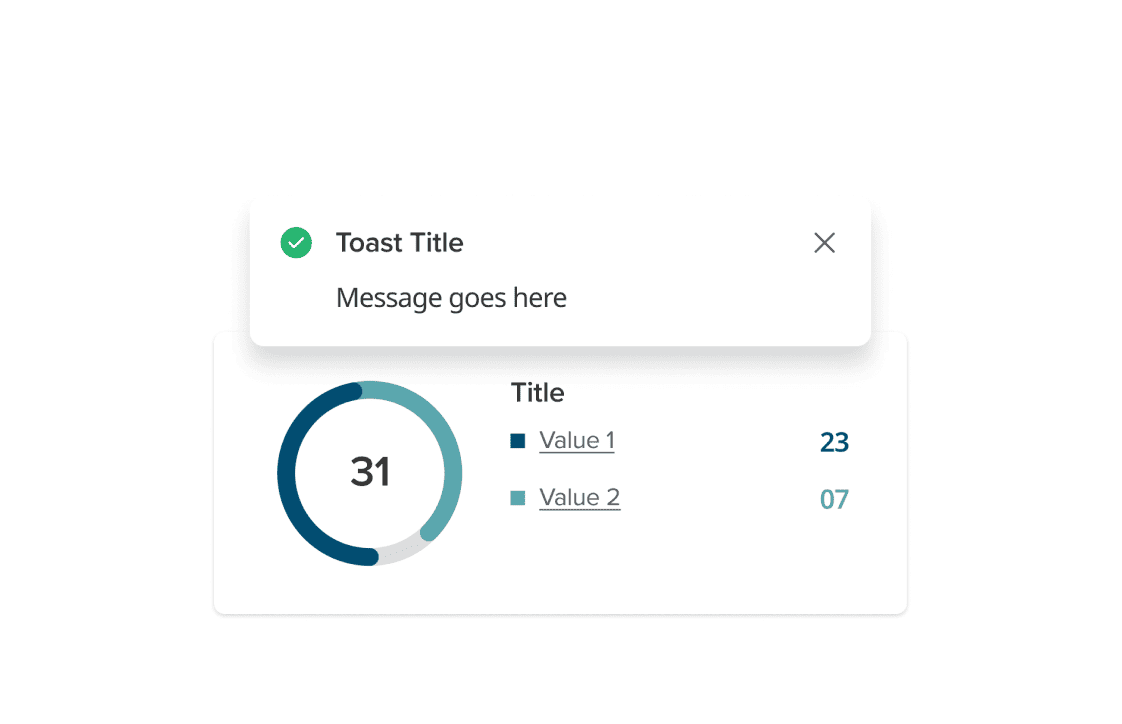Viewport: 1122px width, 724px height.
Task: Close the toast with the X icon
Action: (x=824, y=243)
